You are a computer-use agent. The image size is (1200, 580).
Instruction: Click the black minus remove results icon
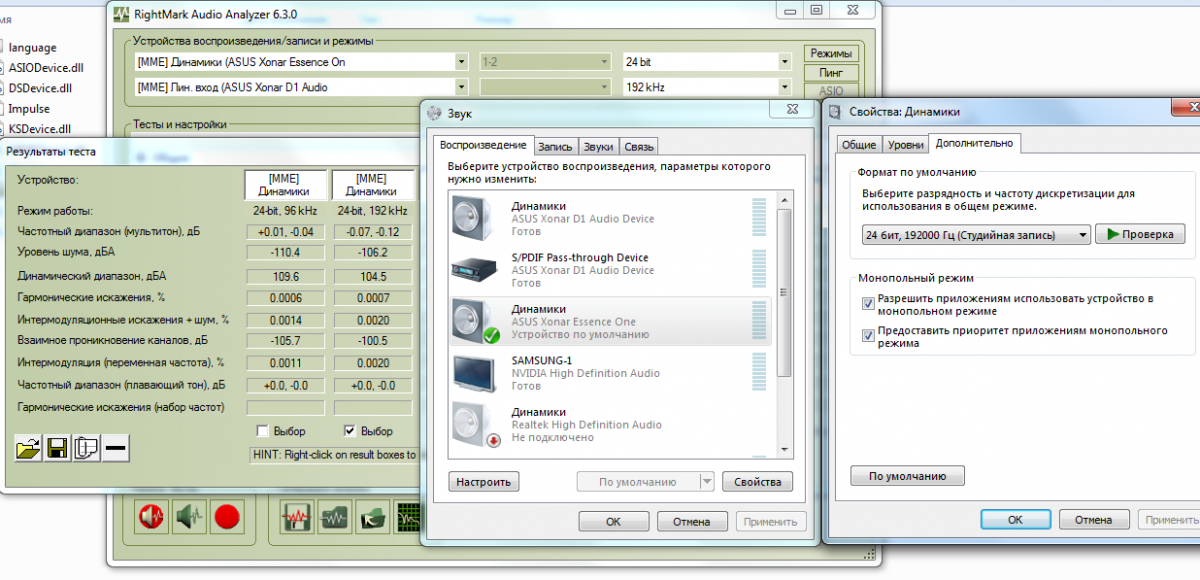(x=116, y=448)
